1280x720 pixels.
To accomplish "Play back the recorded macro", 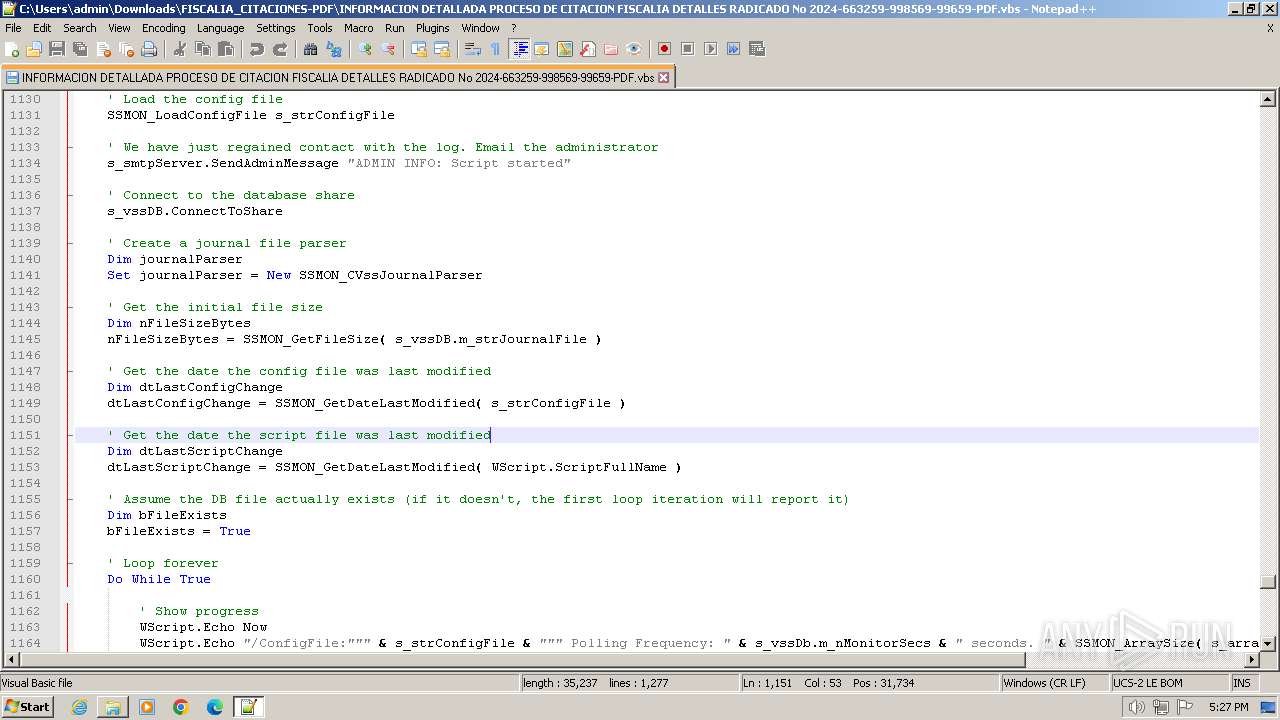I will (711, 49).
